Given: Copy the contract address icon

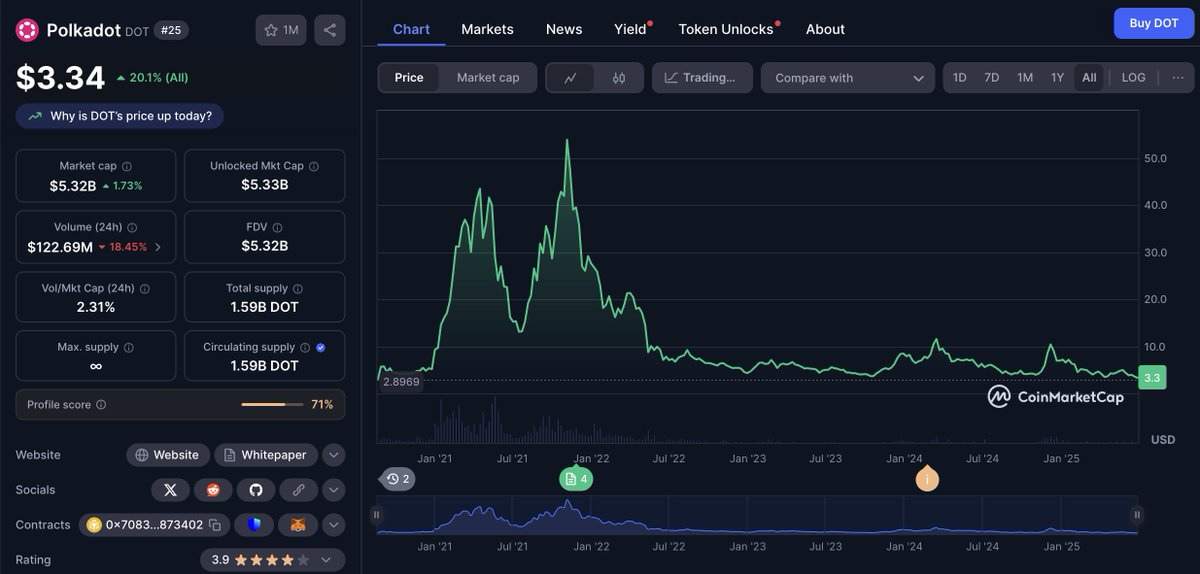Looking at the screenshot, I should (214, 525).
